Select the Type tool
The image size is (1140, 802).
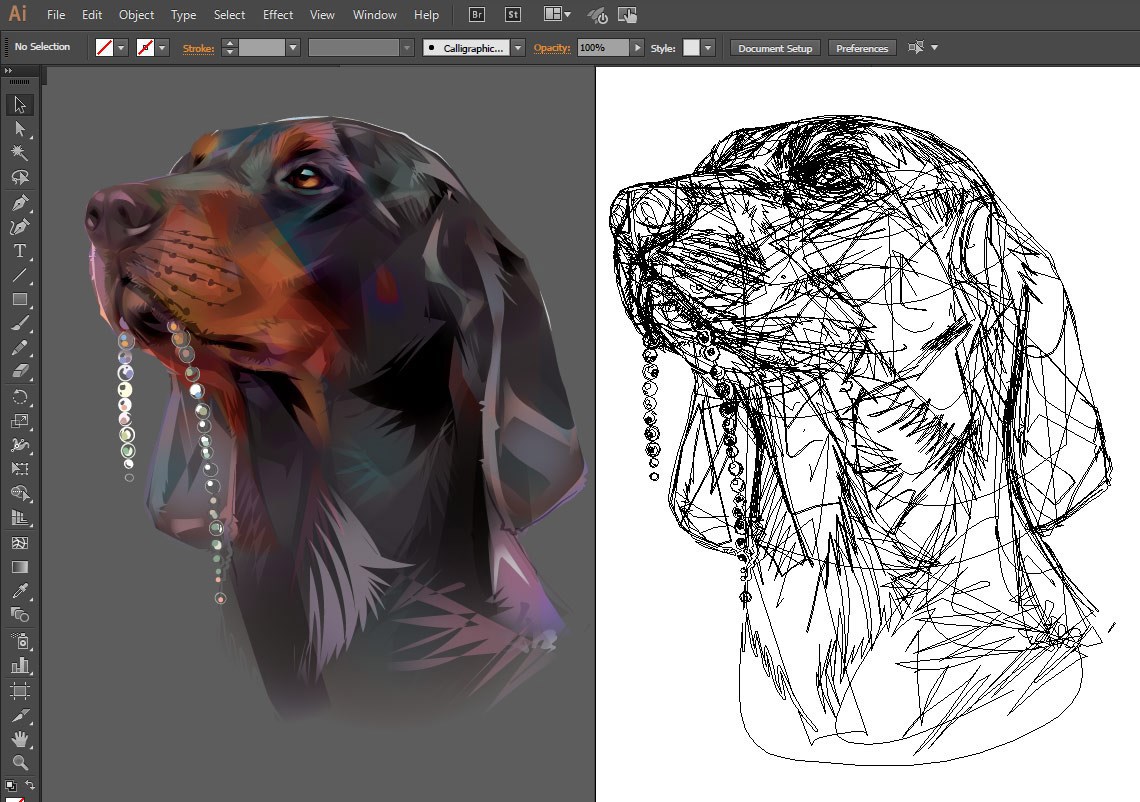point(20,252)
